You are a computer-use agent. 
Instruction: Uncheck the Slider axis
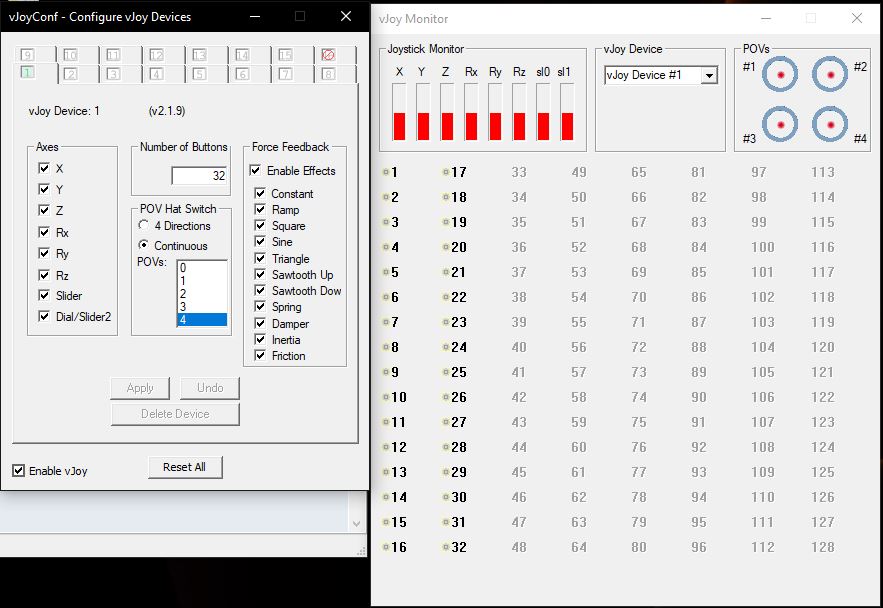[44, 295]
